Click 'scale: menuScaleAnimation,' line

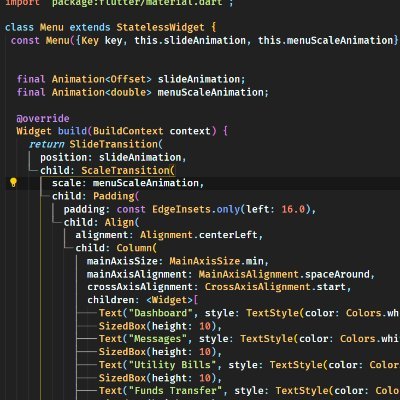[x=128, y=183]
